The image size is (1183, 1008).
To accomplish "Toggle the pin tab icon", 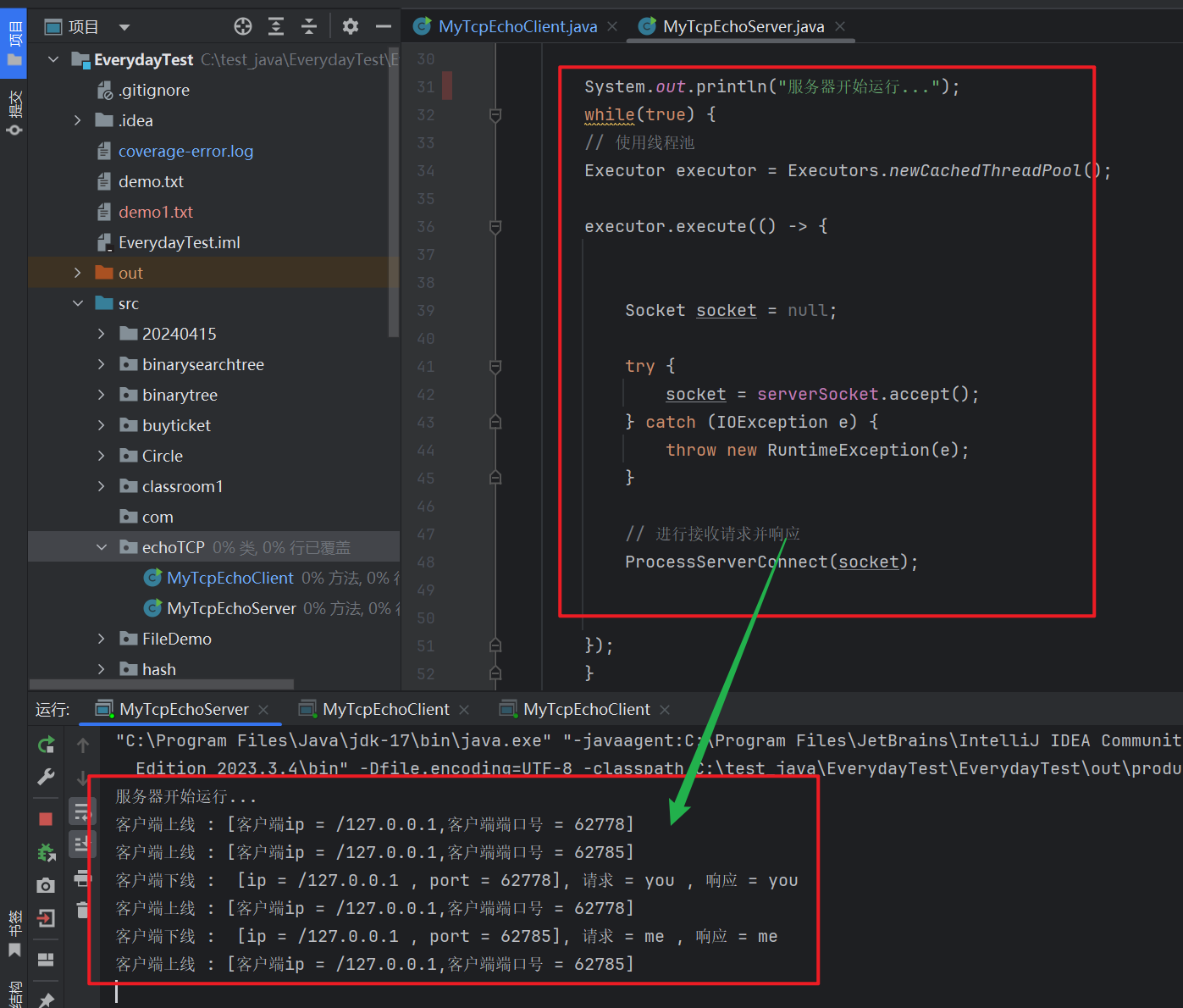I will pos(46,1000).
